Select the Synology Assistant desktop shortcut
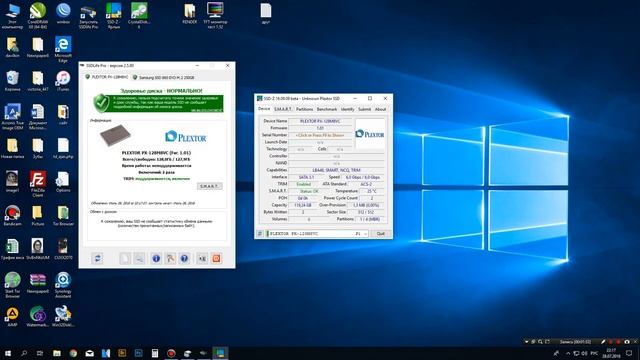The width and height of the screenshot is (640, 360). tap(63, 284)
